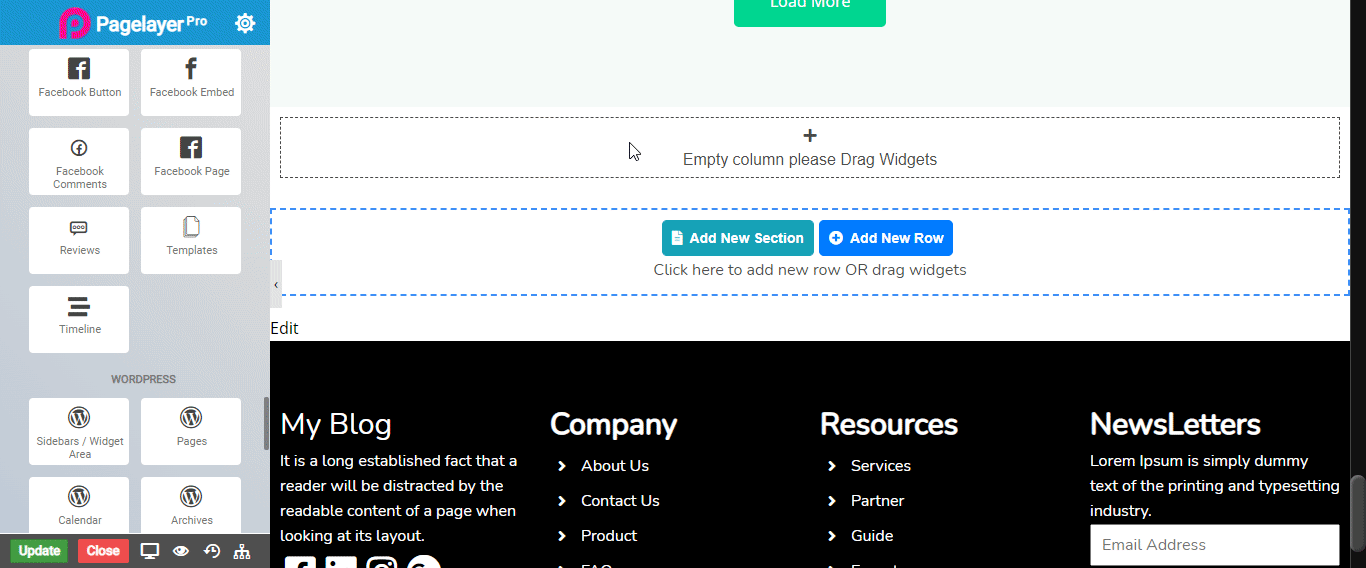
Task: Click plus sign in empty column
Action: pyautogui.click(x=810, y=136)
